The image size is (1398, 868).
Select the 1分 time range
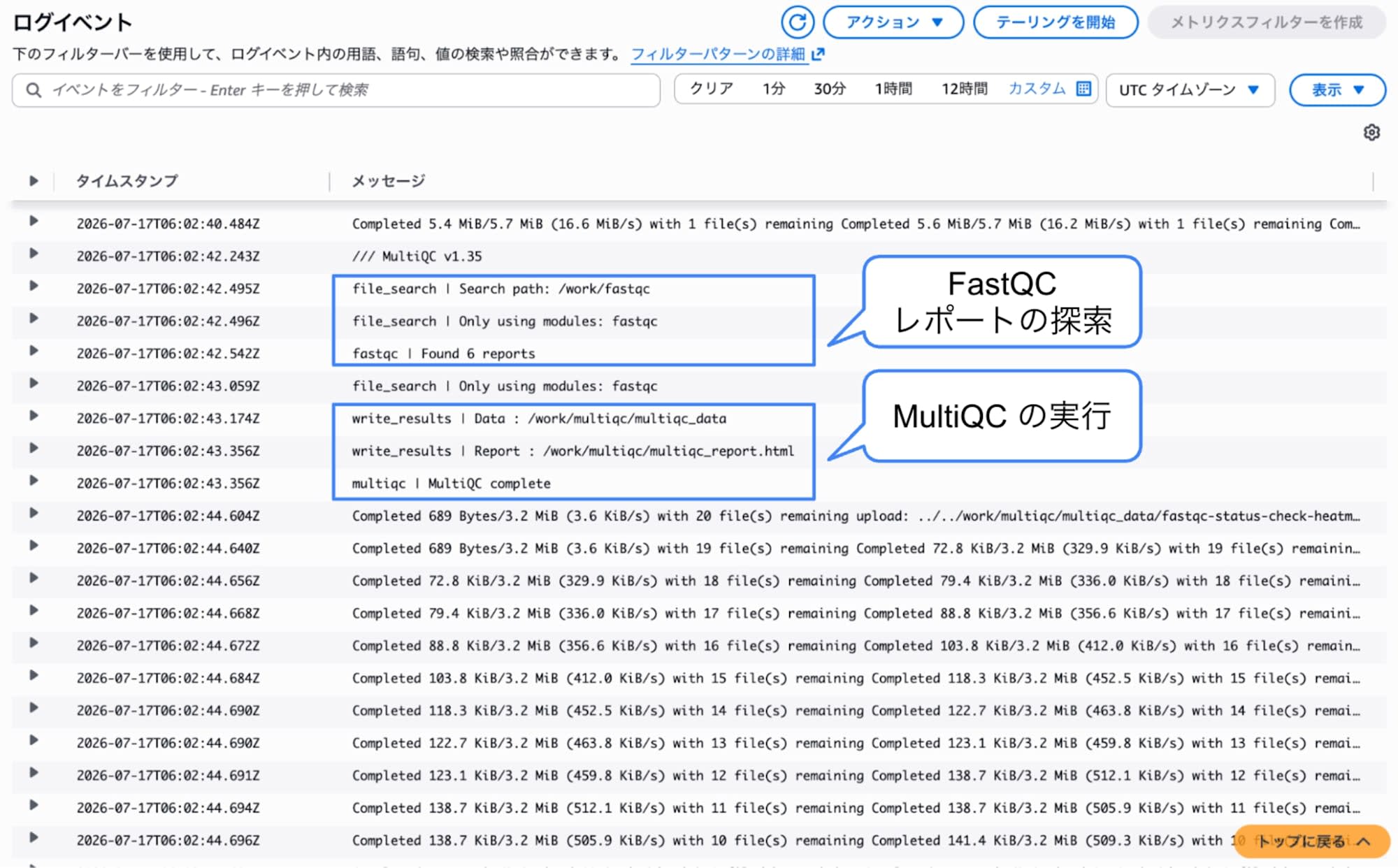coord(774,89)
